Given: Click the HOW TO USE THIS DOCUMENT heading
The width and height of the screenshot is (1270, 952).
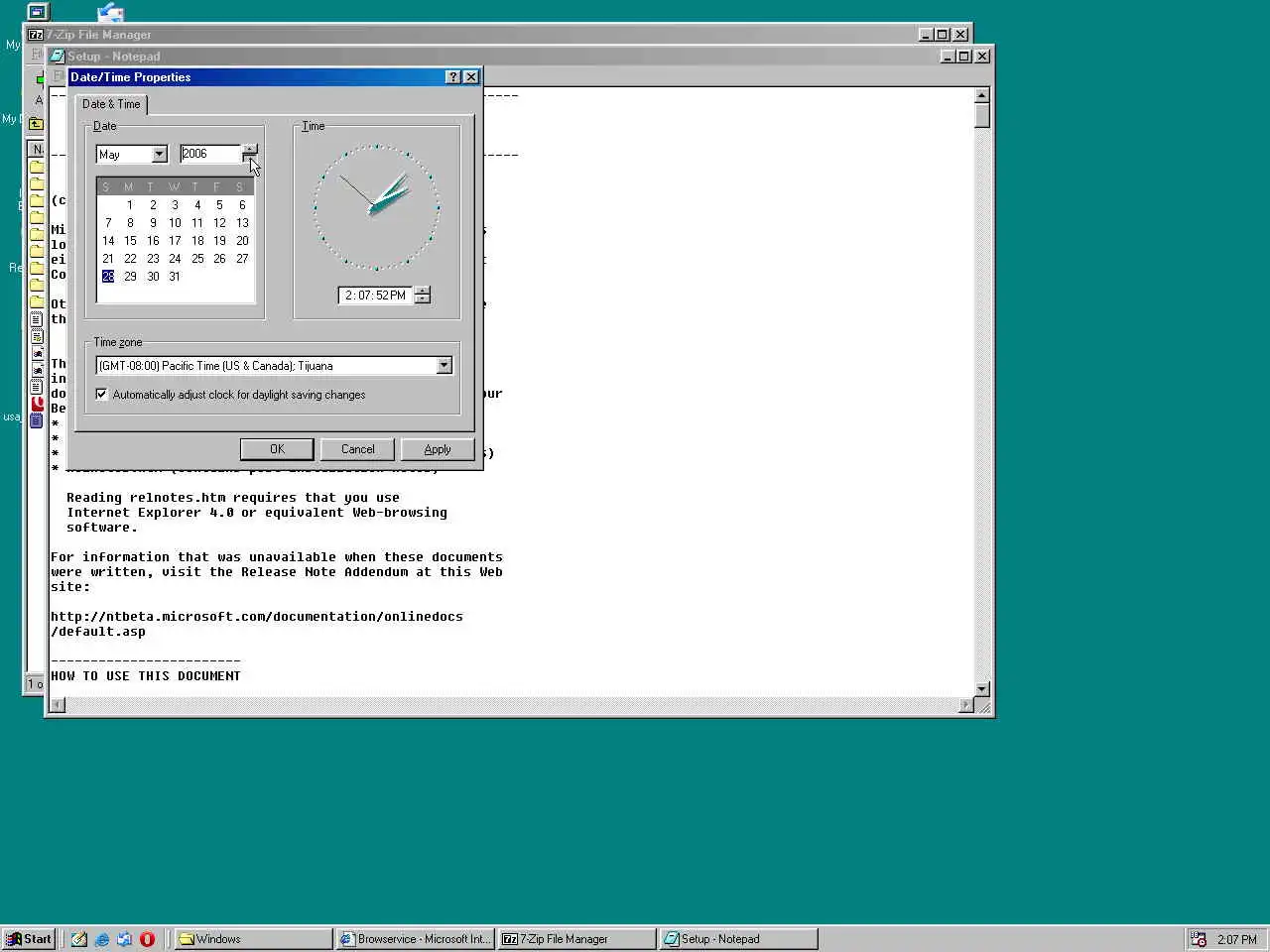Looking at the screenshot, I should click(146, 676).
